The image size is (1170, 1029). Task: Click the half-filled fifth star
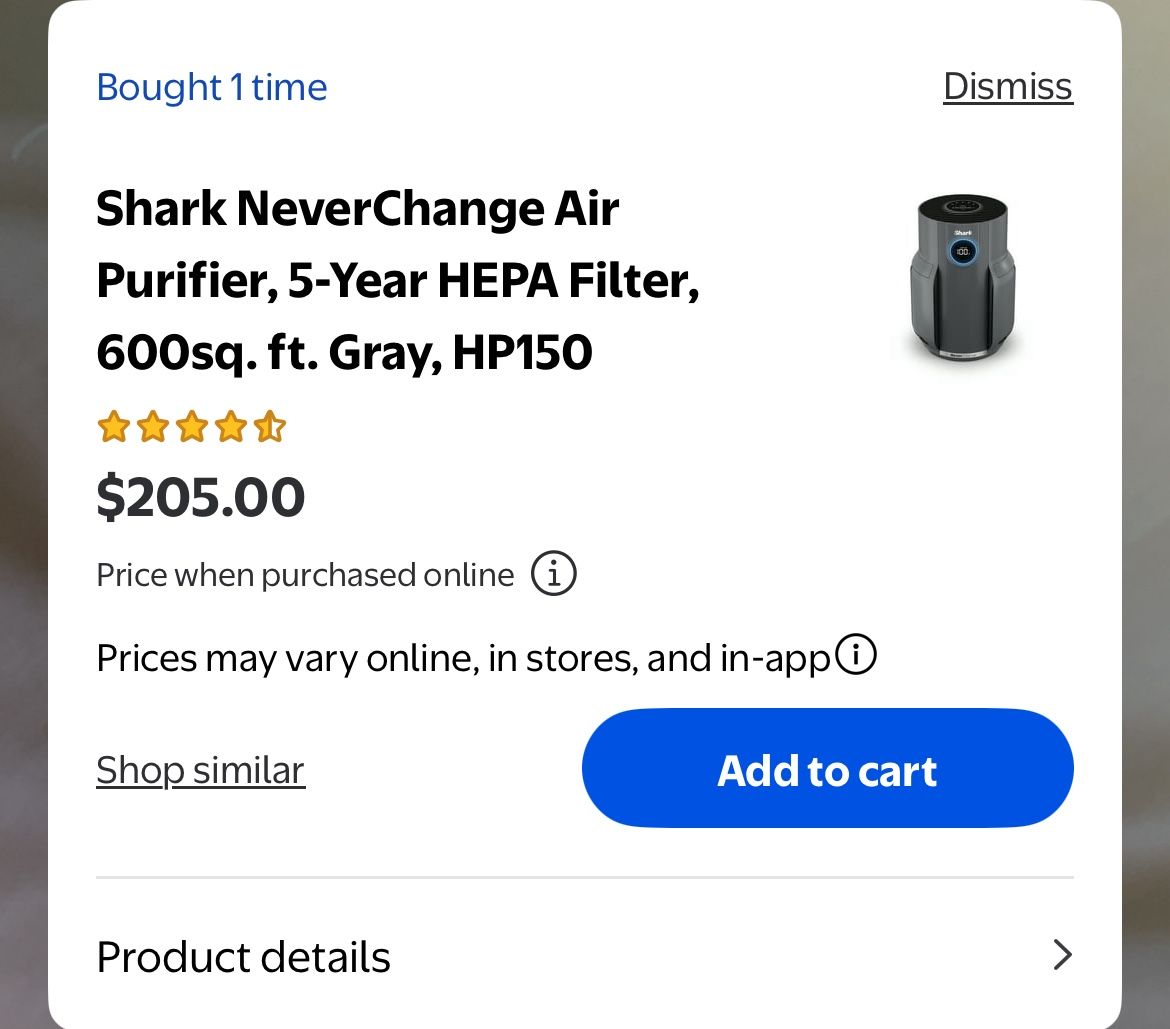click(x=270, y=427)
